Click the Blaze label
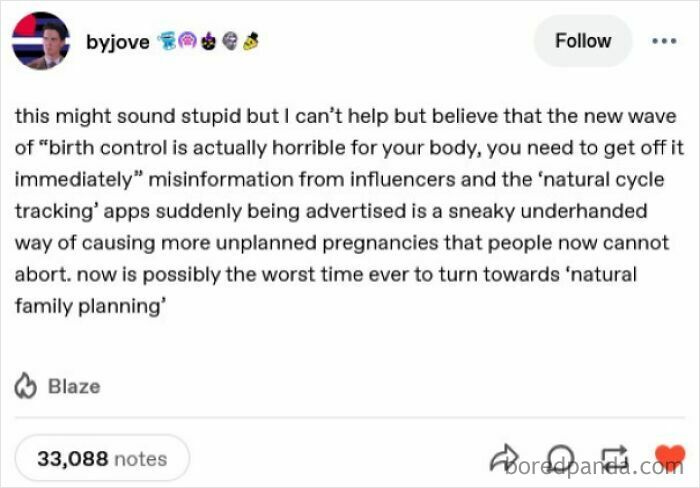 pos(74,385)
